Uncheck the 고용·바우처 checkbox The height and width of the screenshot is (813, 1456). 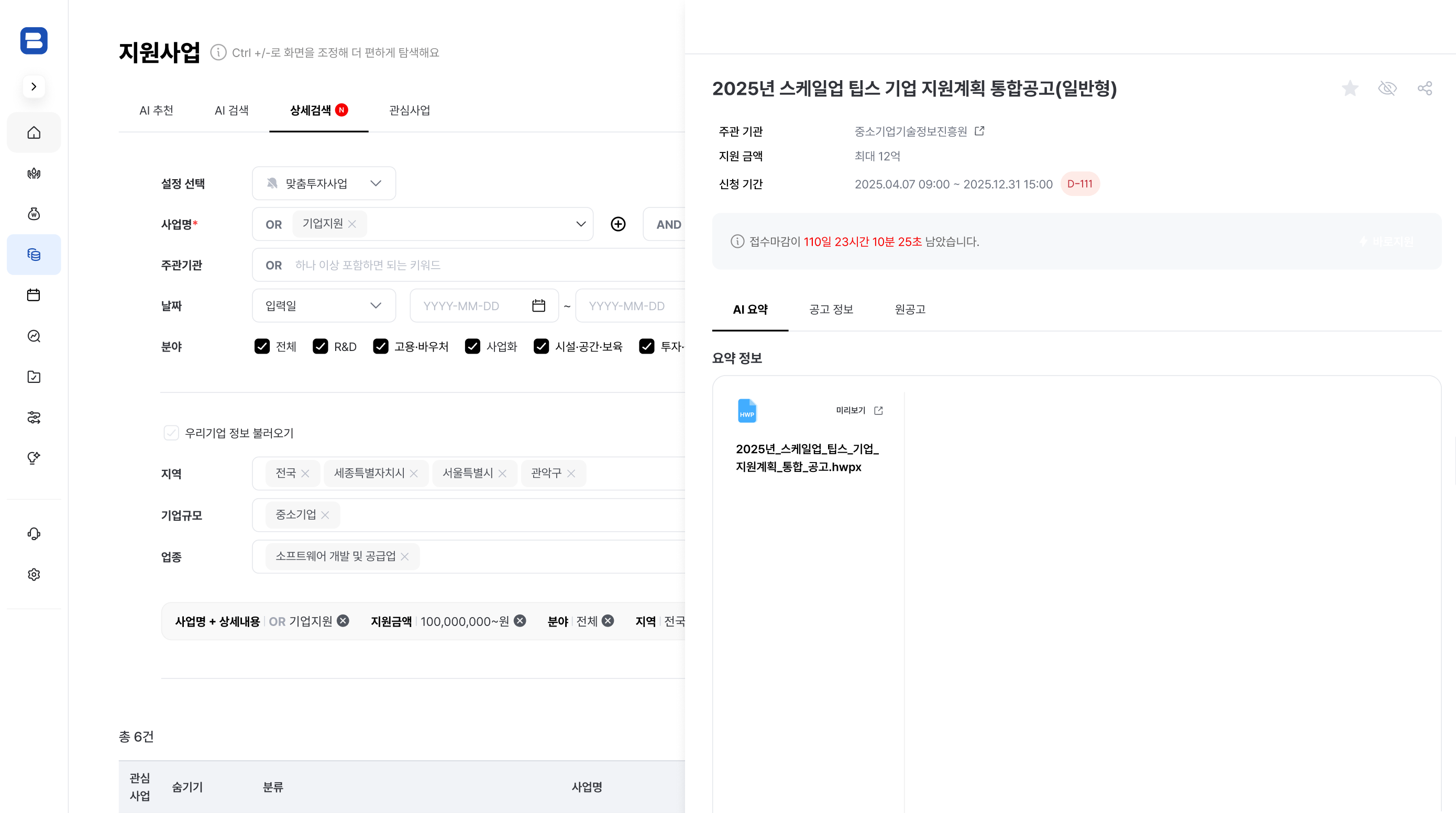380,346
